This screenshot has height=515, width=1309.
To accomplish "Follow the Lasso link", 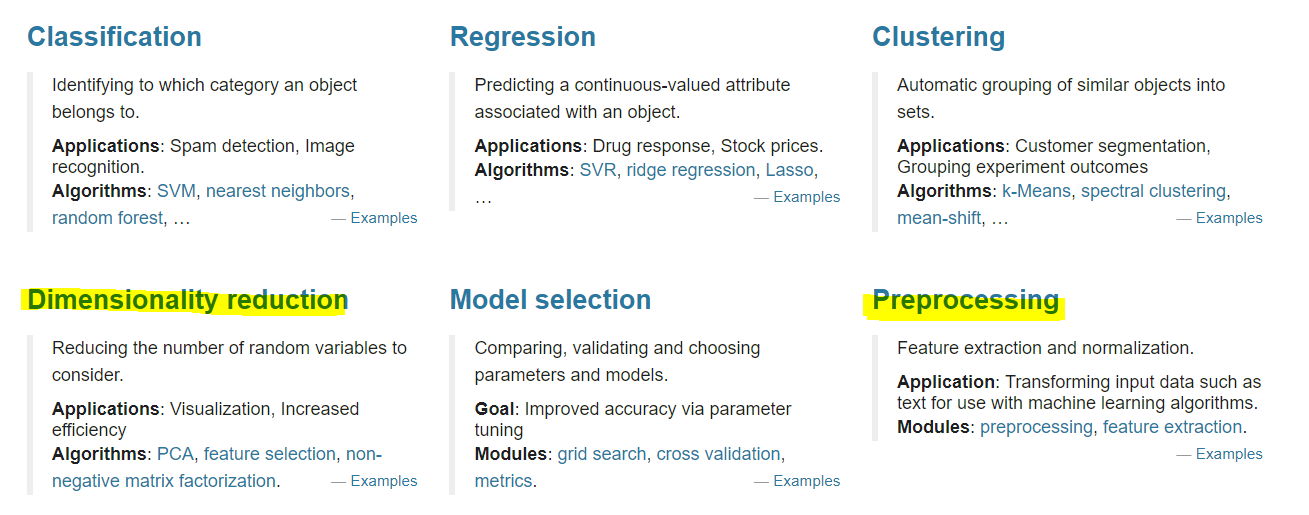I will (x=790, y=171).
